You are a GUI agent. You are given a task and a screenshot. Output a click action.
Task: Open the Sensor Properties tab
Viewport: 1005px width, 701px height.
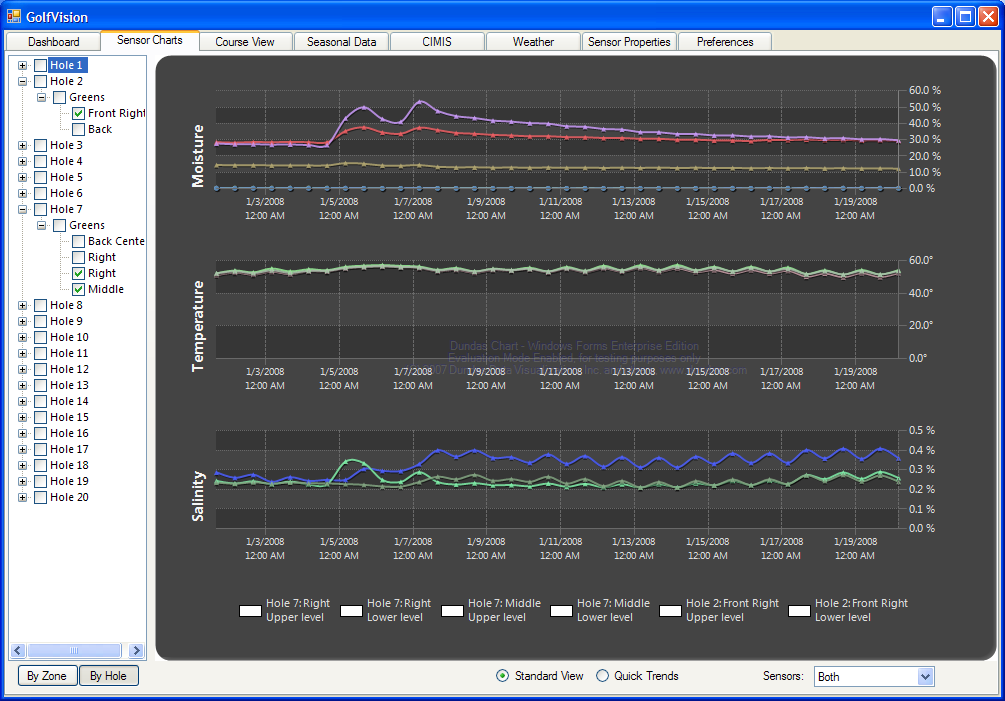[x=629, y=42]
